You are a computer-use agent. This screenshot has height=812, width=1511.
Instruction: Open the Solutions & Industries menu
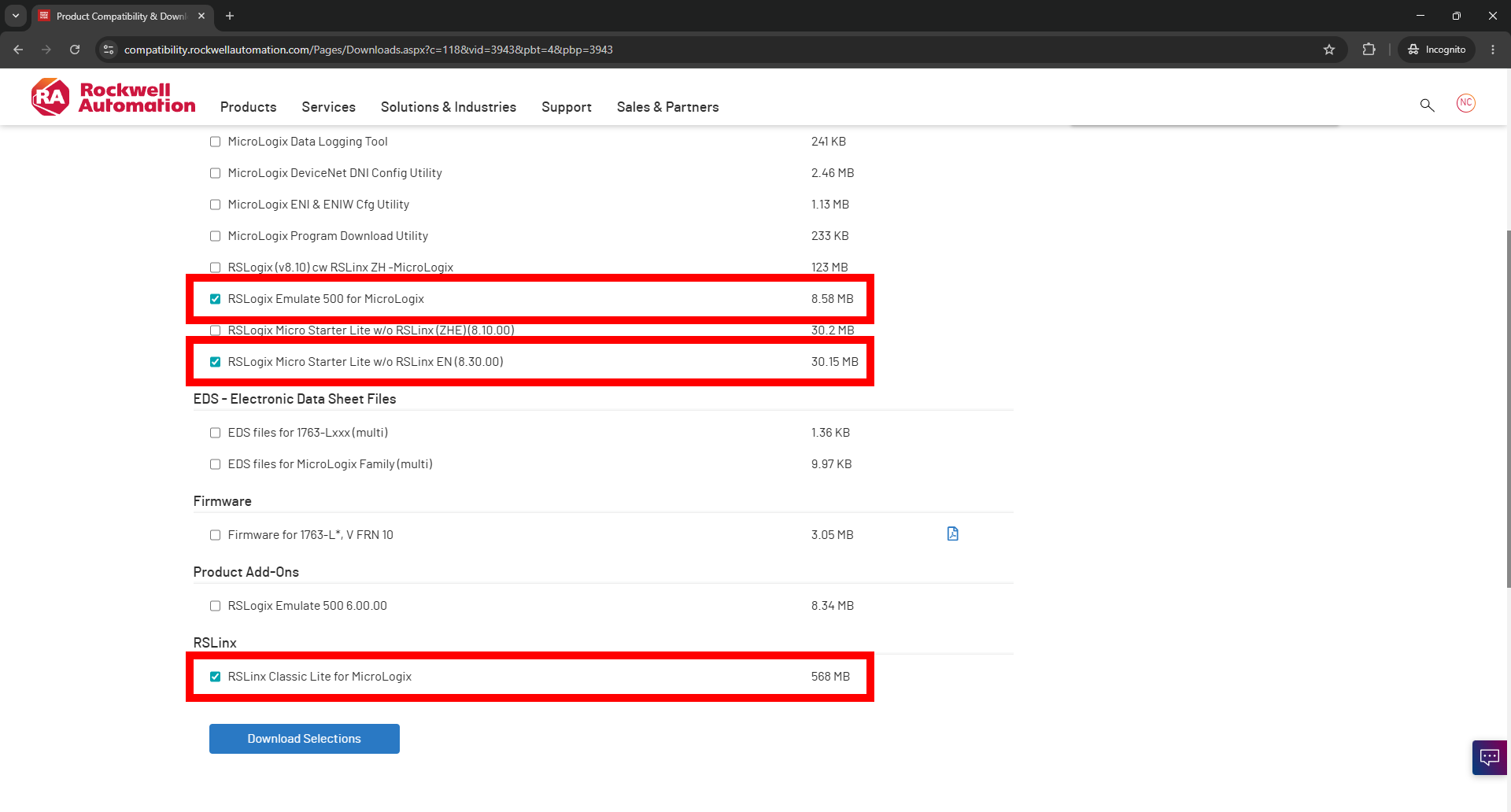[x=449, y=107]
